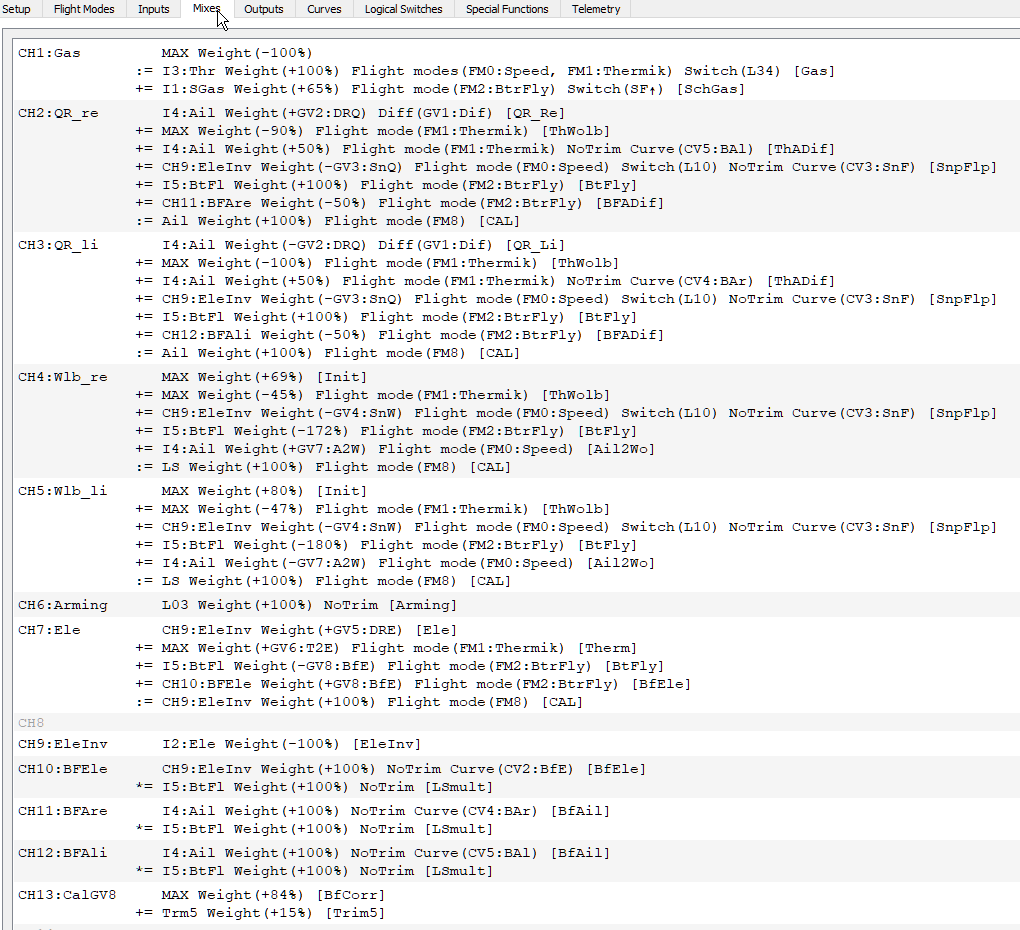The width and height of the screenshot is (1020, 930).
Task: Select the Trm5 Weight(+15%) [Trim5] line
Action: click(261, 913)
